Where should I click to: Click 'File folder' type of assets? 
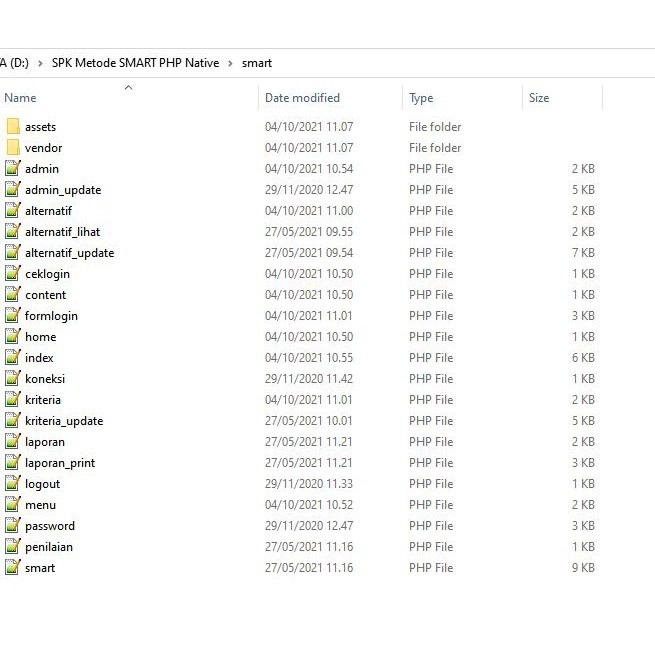(435, 127)
